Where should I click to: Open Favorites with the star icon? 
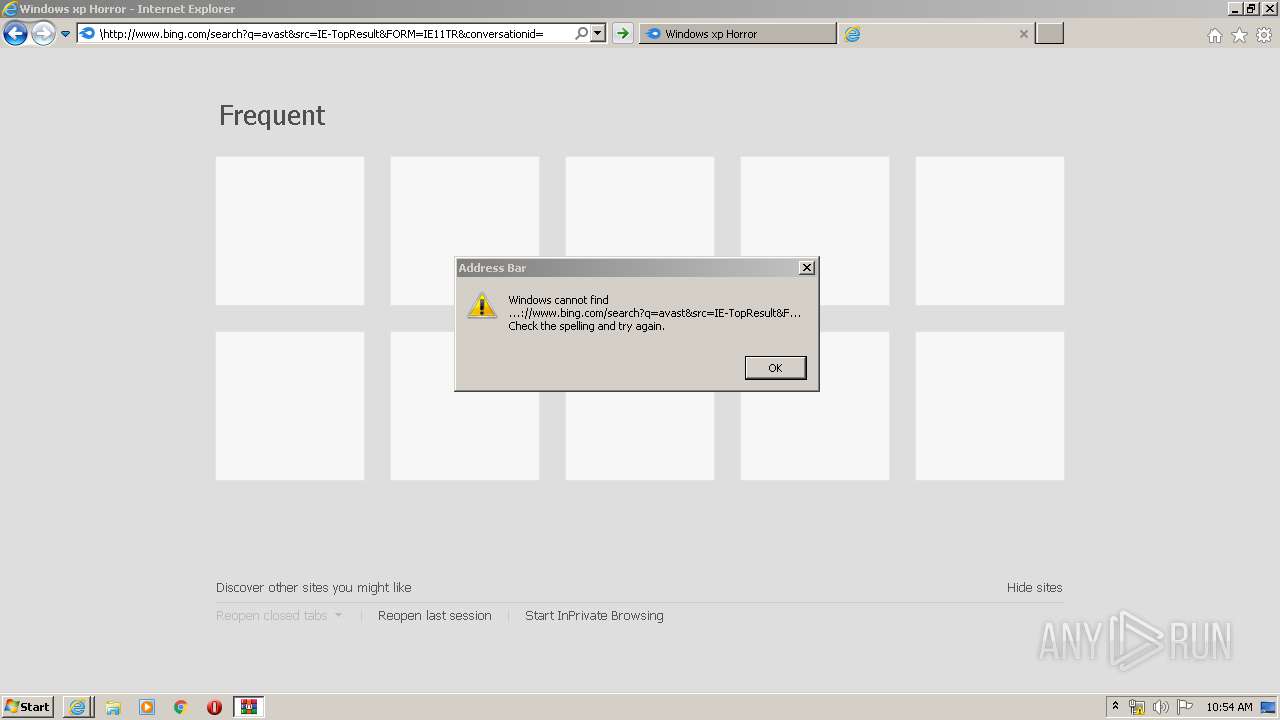1239,35
